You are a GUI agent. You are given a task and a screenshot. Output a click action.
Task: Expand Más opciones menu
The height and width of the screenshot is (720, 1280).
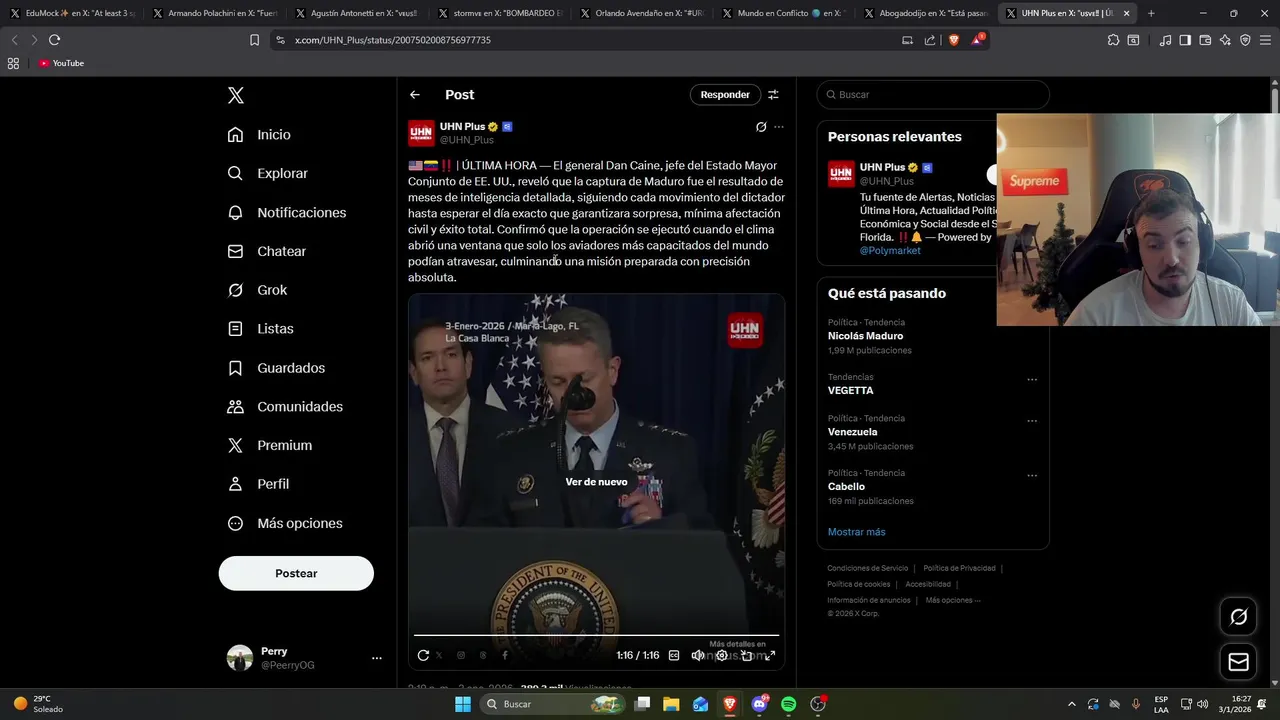click(285, 523)
